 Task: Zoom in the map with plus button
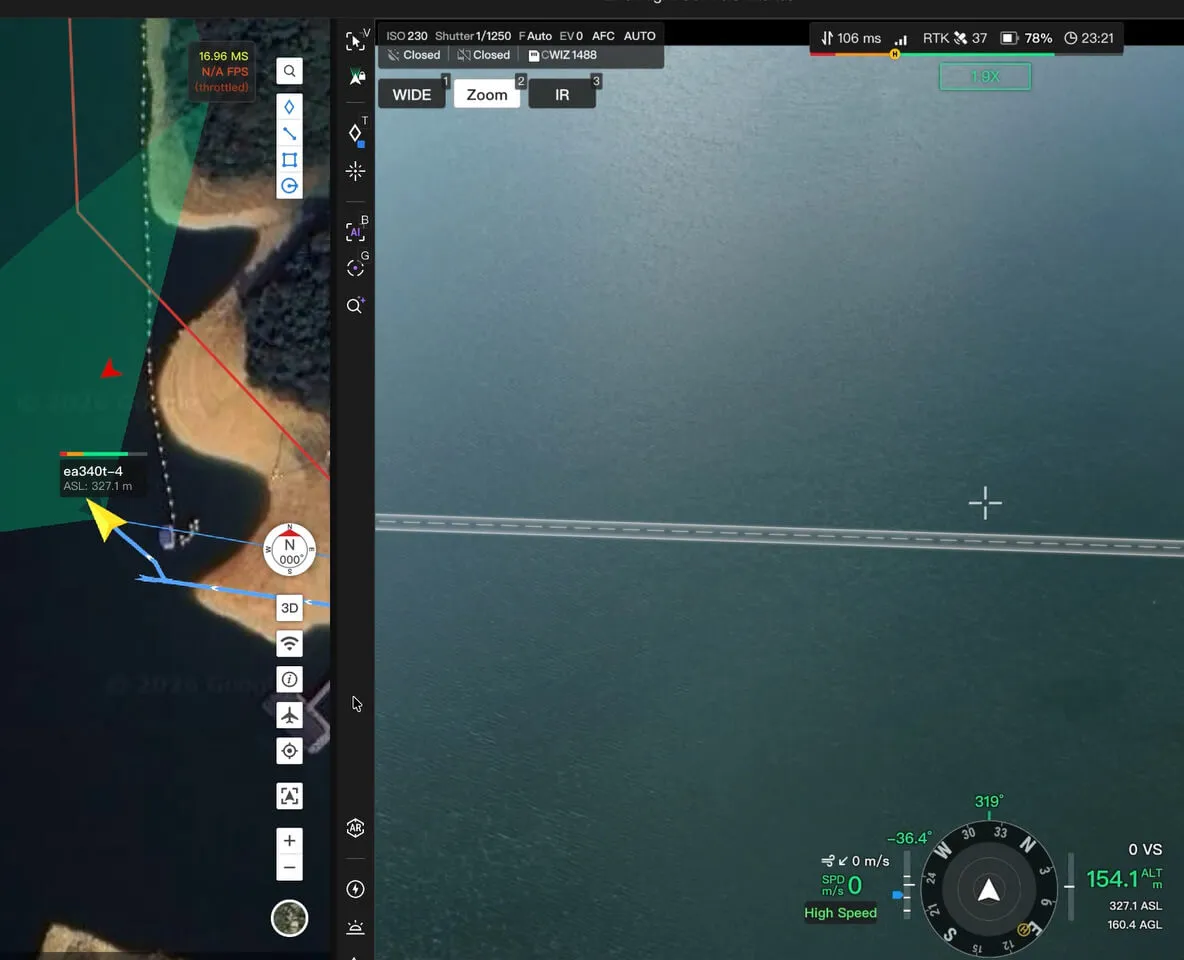click(x=289, y=841)
